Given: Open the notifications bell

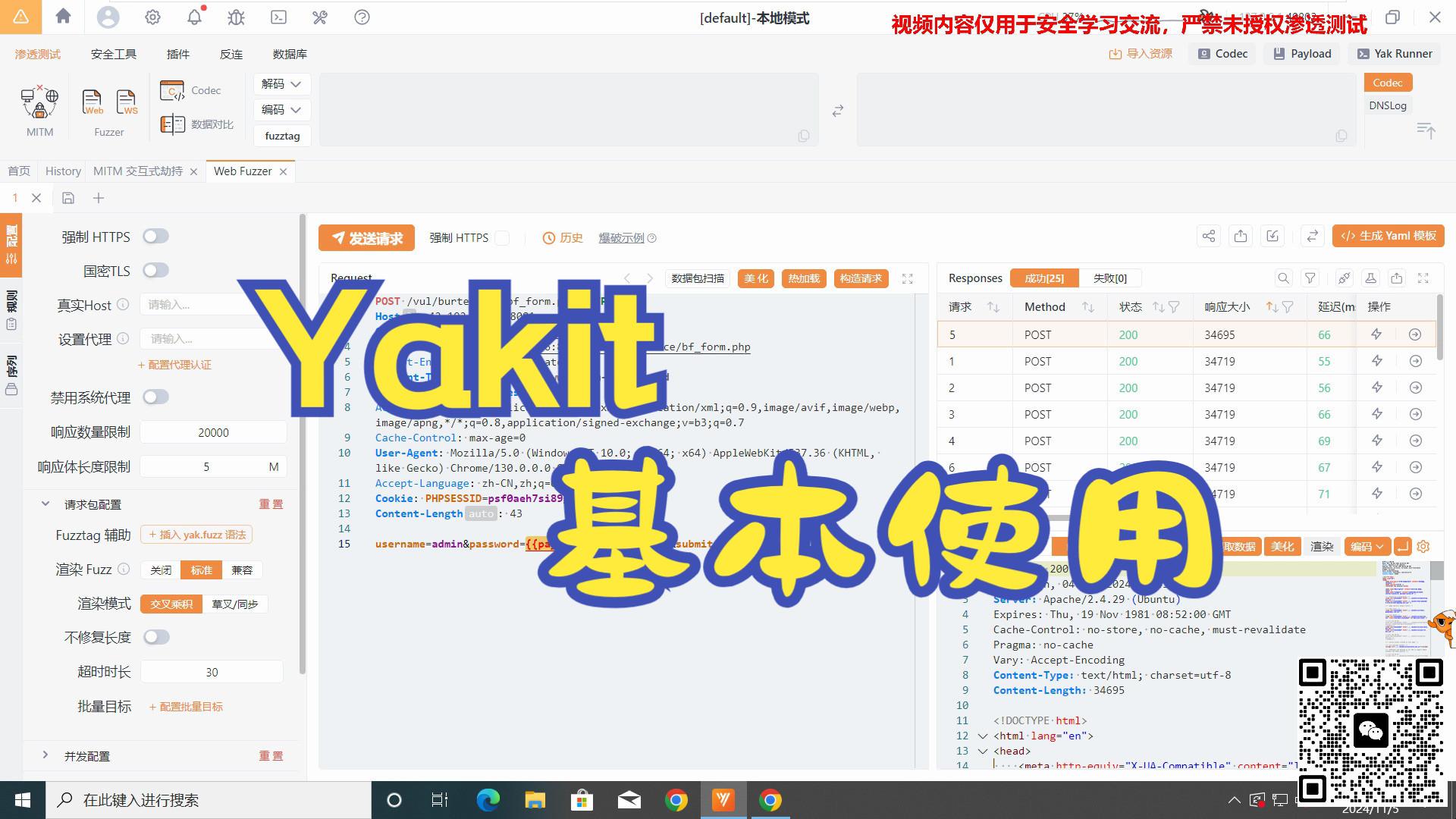Looking at the screenshot, I should pyautogui.click(x=195, y=17).
